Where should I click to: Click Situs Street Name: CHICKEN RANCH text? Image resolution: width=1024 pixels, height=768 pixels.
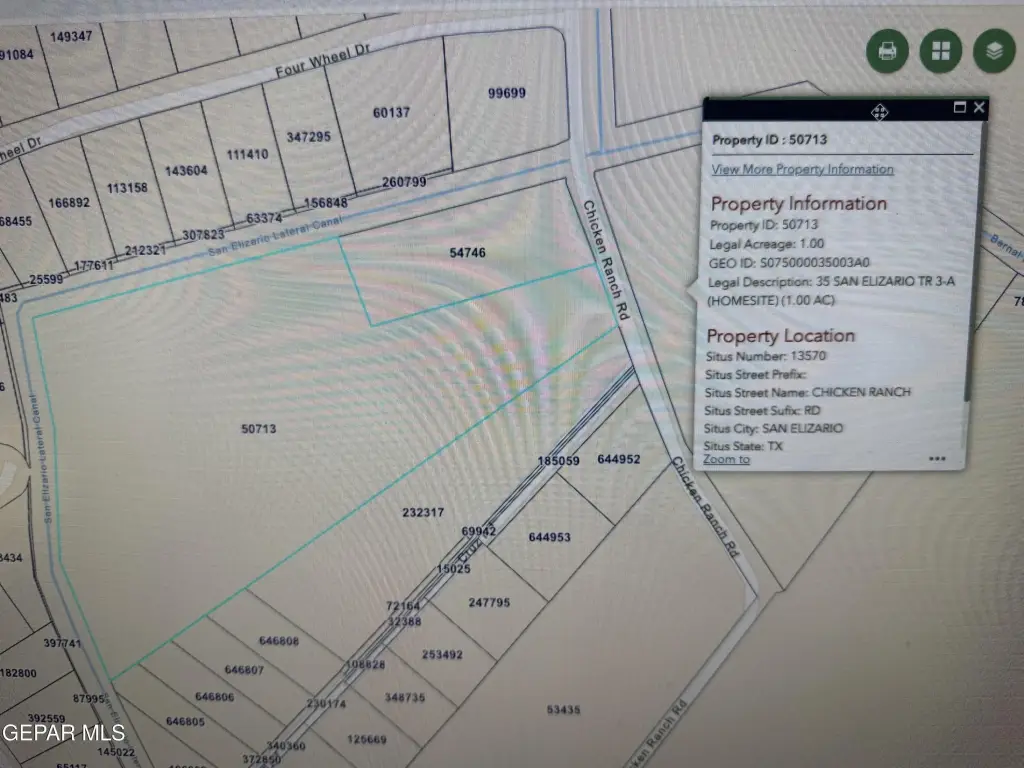807,392
